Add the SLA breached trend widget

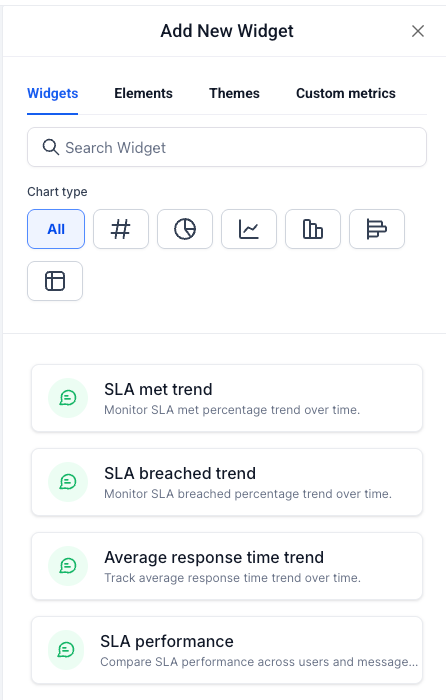click(227, 482)
